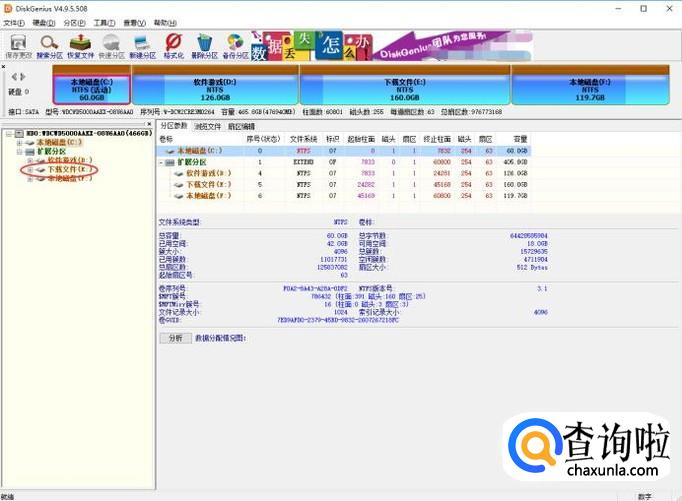Click drive icon of 本地磁盘(C:) table row

coord(170,151)
